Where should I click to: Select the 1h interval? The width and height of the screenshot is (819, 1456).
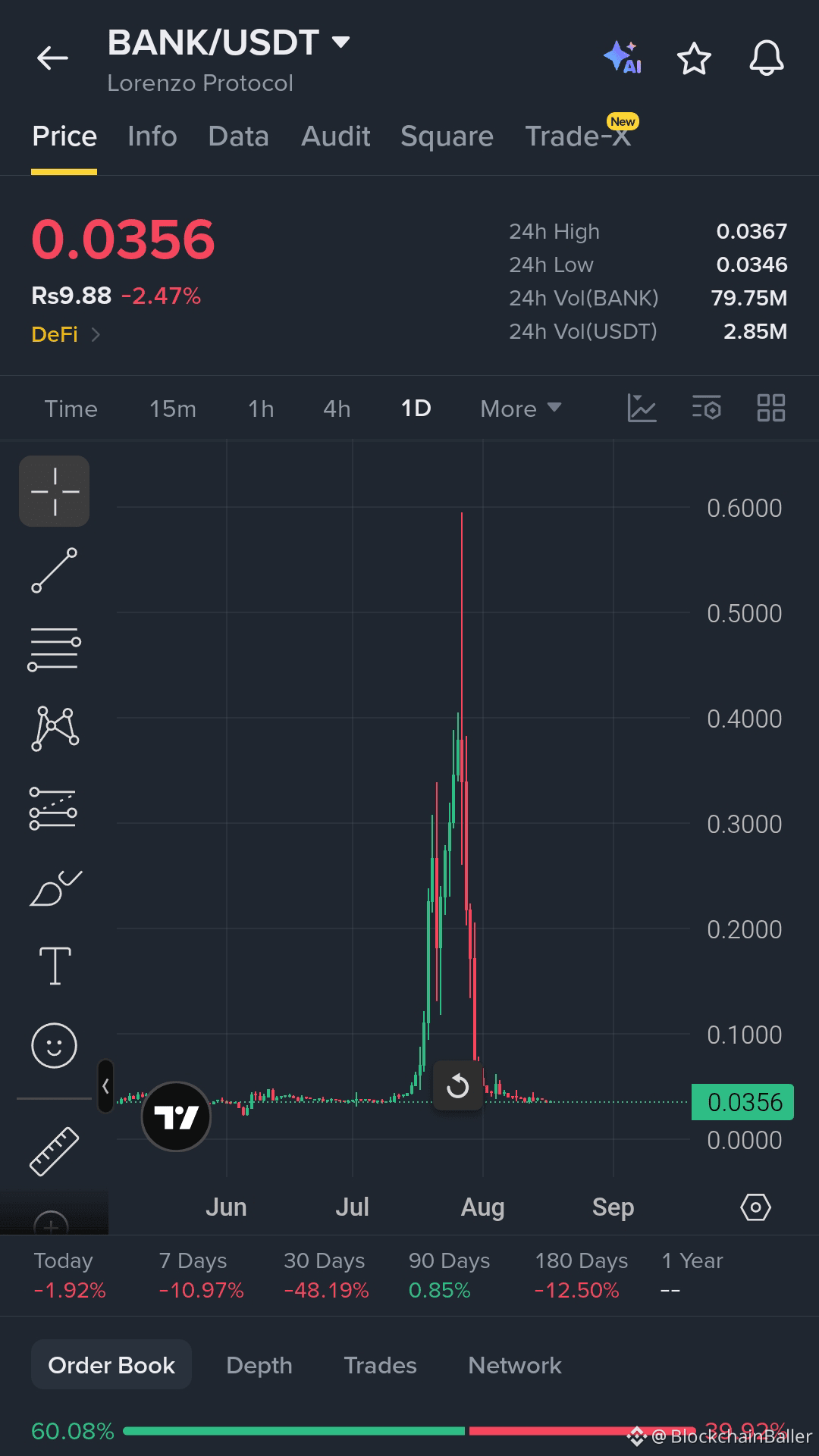click(261, 409)
